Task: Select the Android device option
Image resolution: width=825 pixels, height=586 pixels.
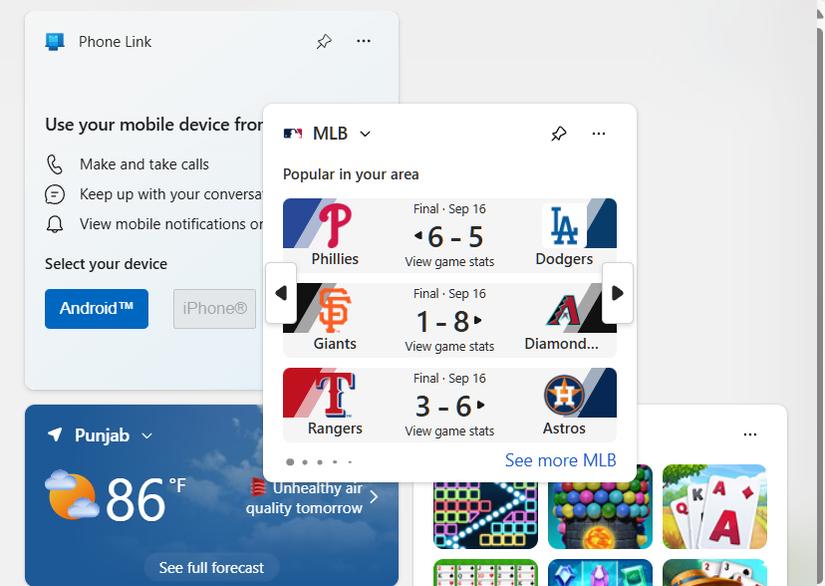Action: click(96, 309)
